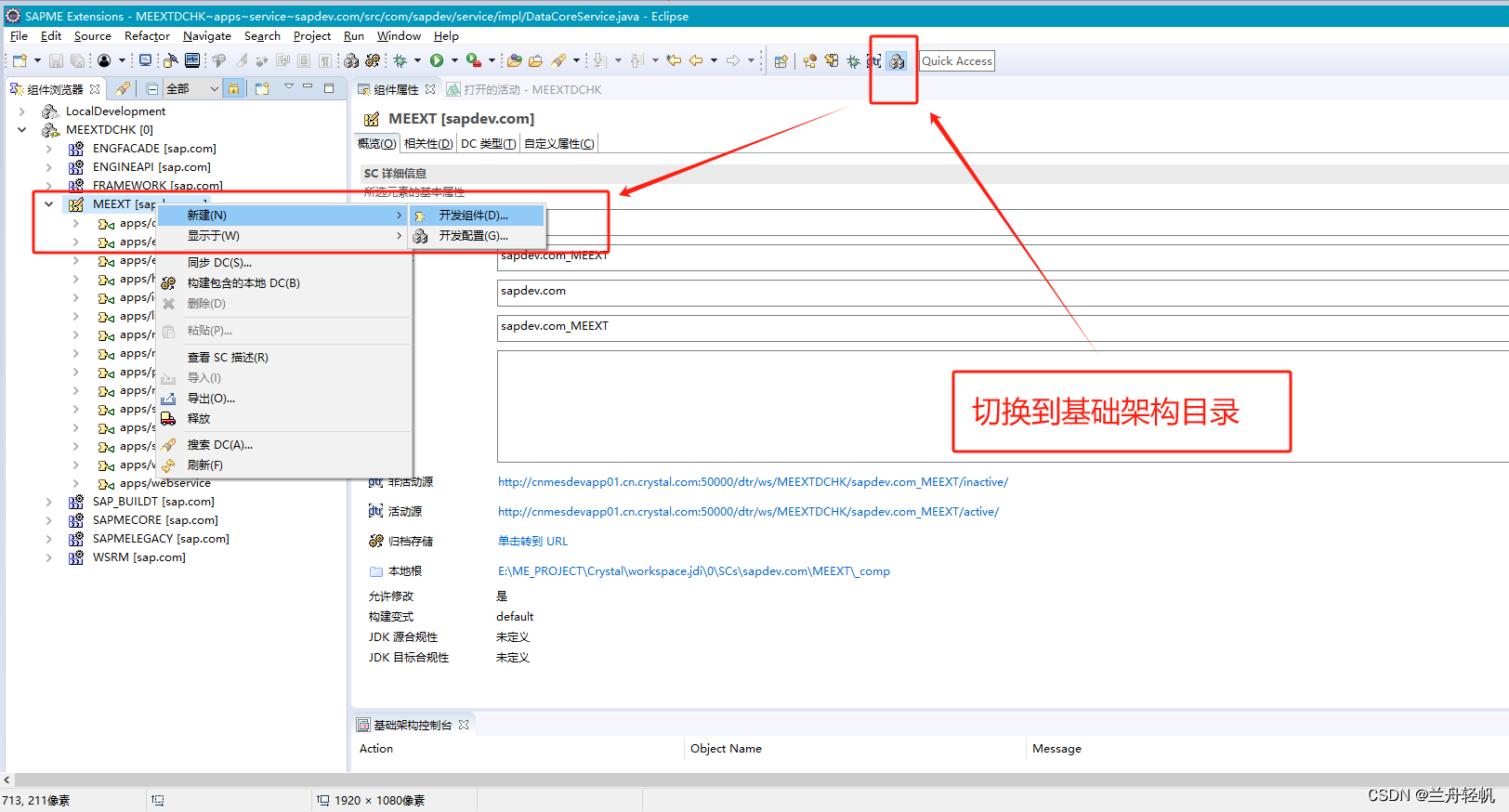Choose 开发组件(D)... from the submenu
This screenshot has width=1509, height=812.
pos(477,215)
